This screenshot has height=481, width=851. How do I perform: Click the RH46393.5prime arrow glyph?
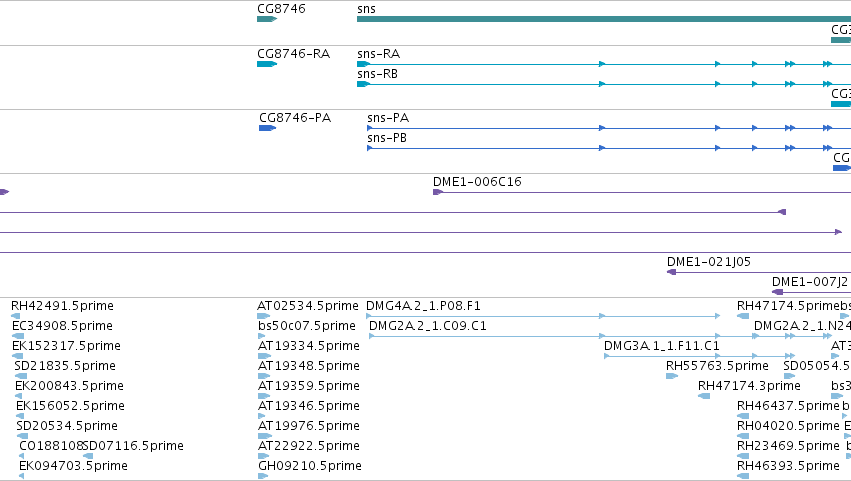(x=743, y=476)
